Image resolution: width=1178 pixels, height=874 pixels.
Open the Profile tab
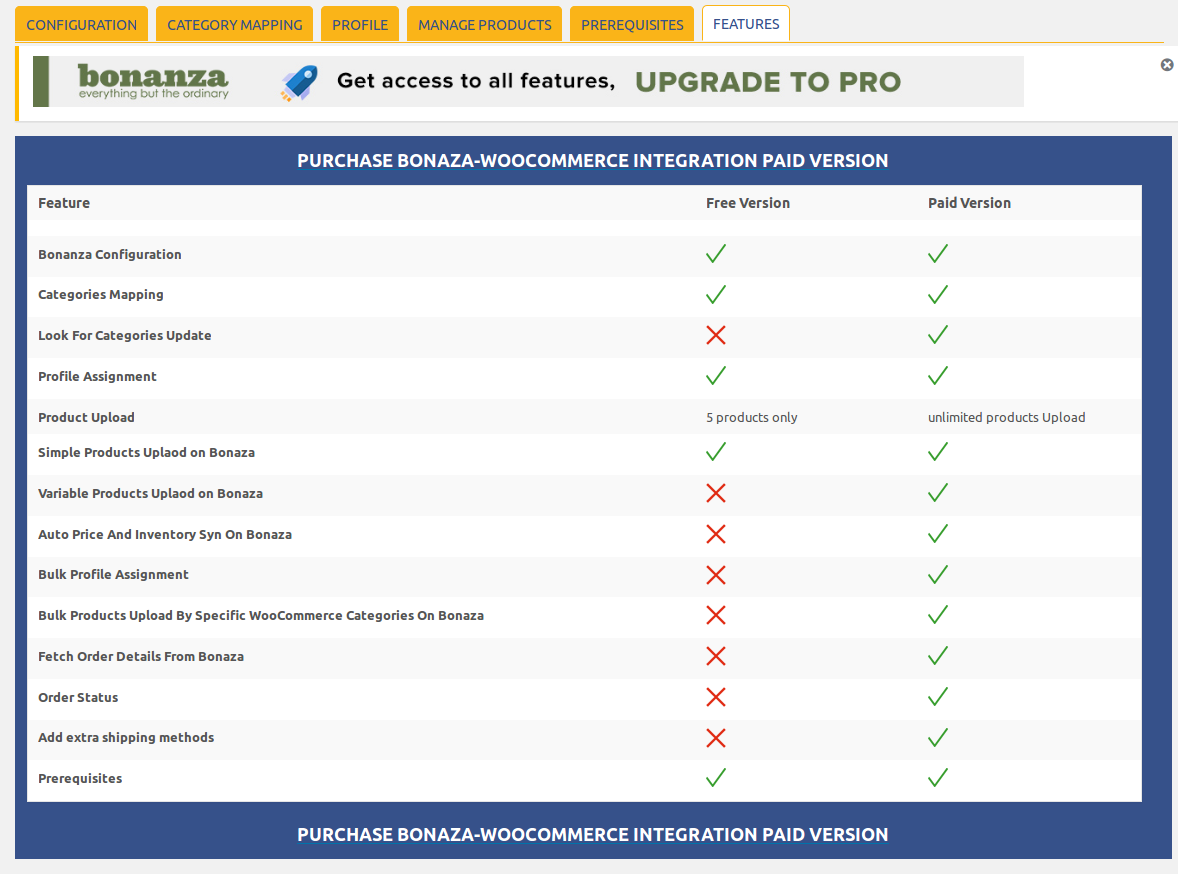tap(360, 25)
